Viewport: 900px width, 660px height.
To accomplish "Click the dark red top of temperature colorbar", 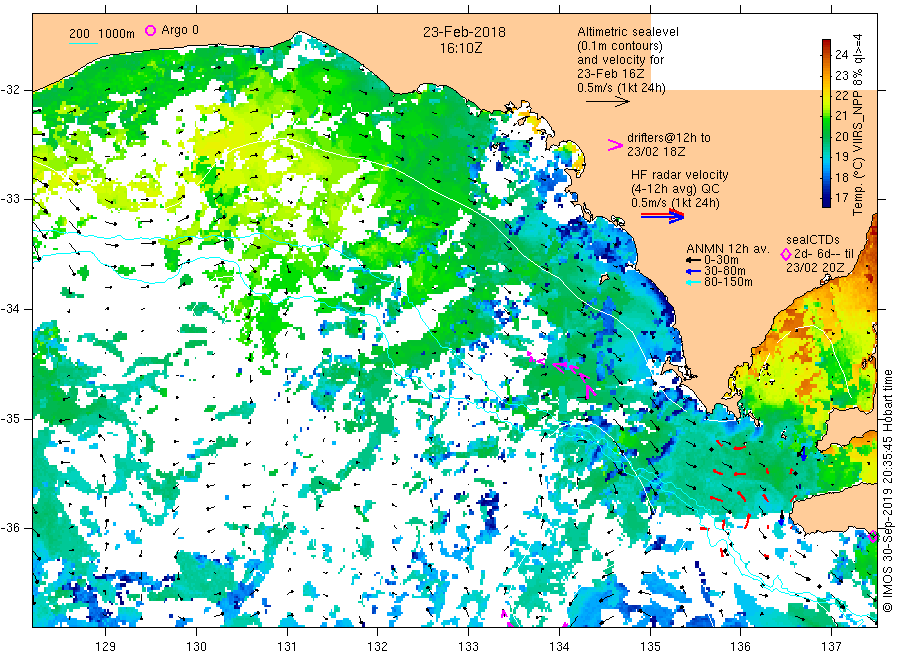I will [826, 44].
